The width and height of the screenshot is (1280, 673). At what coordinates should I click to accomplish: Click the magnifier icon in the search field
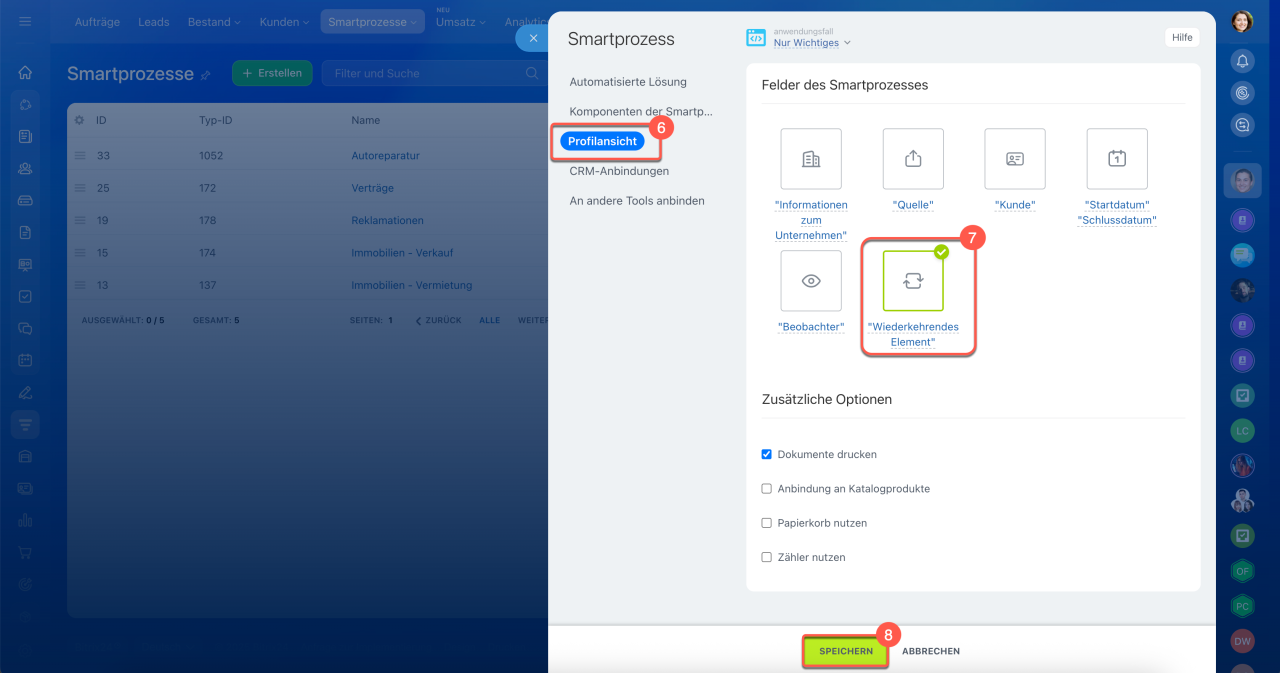pos(532,73)
